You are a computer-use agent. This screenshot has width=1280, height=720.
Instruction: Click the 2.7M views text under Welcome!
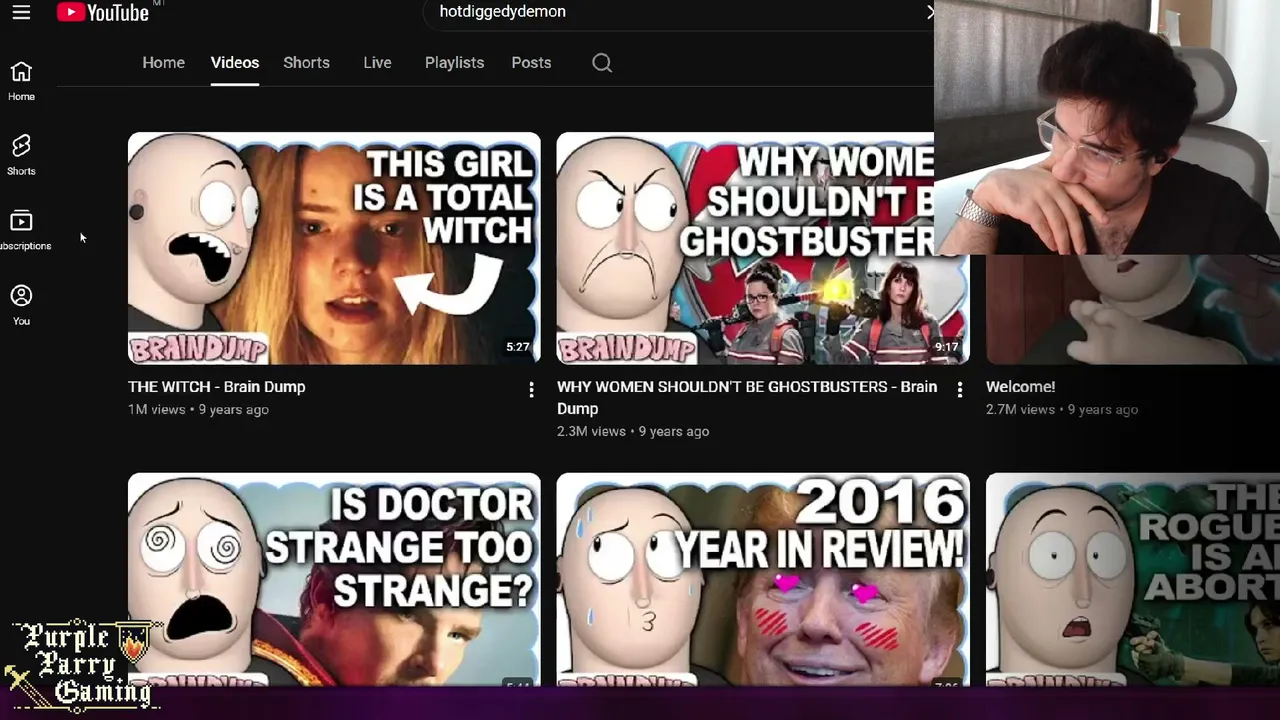click(1020, 409)
